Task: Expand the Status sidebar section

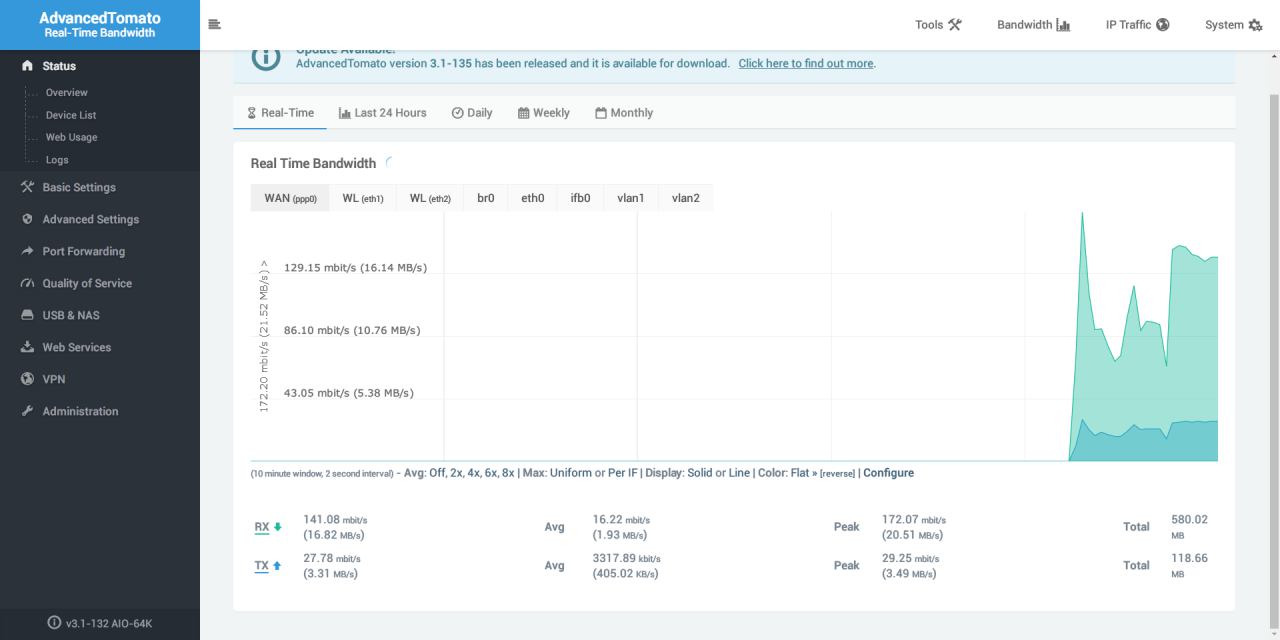Action: 100,66
